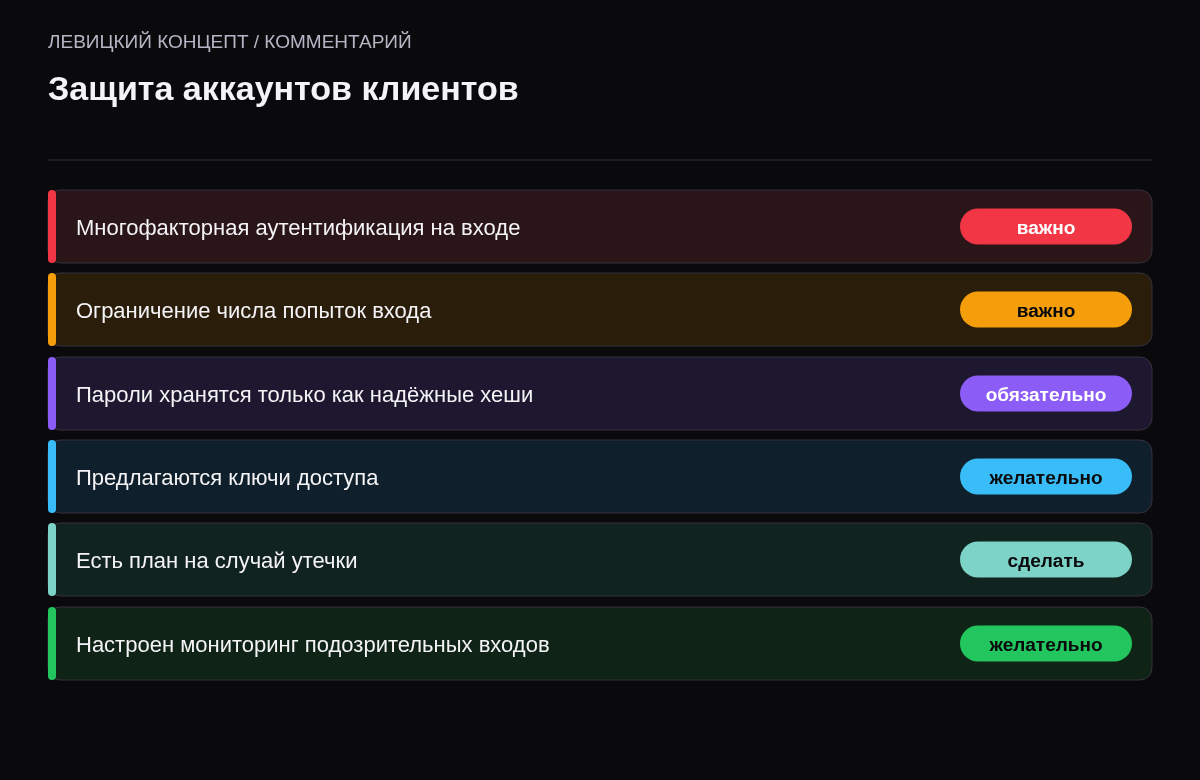The image size is (1200, 780).
Task: Click the 'ЛЕВИЦКИЙ КОНЦЕПТ / КОММЕНТАРИЙ' breadcrumb
Action: coord(230,42)
